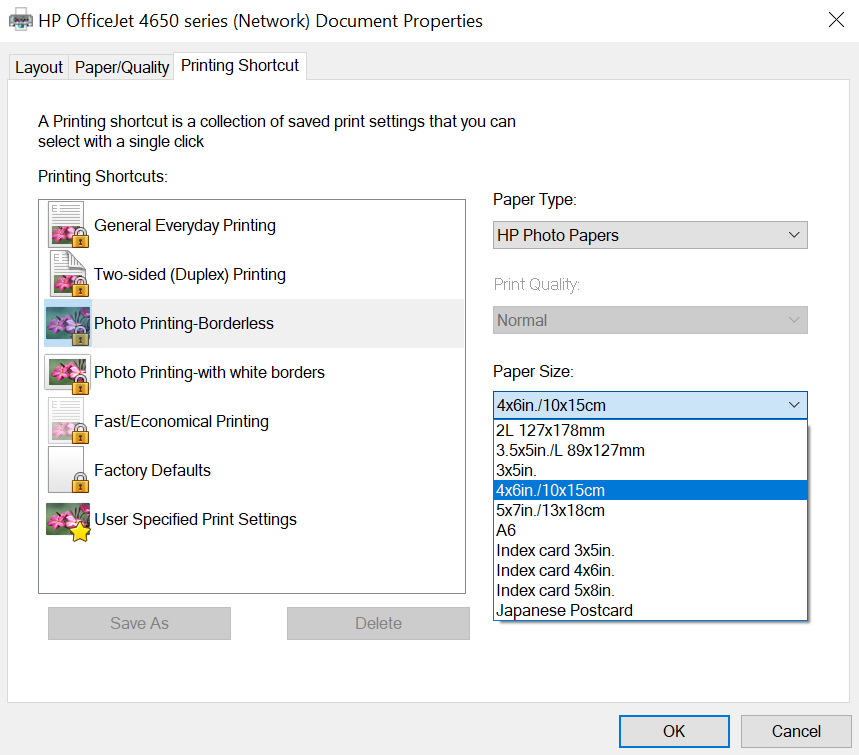Choose Japanese Postcard paper size
The height and width of the screenshot is (755, 859).
tap(650, 610)
